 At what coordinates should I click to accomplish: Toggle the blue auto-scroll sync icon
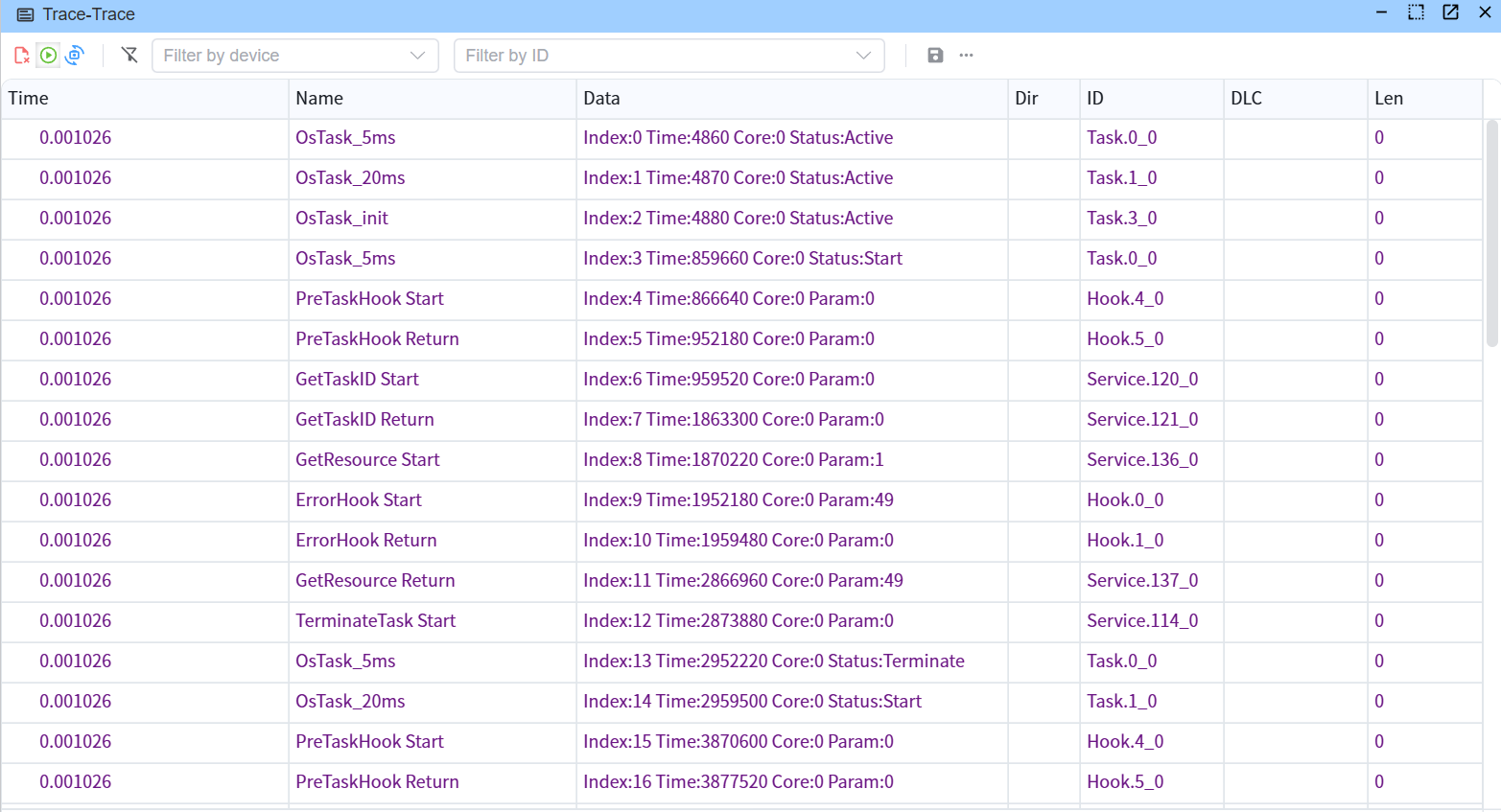click(x=75, y=56)
